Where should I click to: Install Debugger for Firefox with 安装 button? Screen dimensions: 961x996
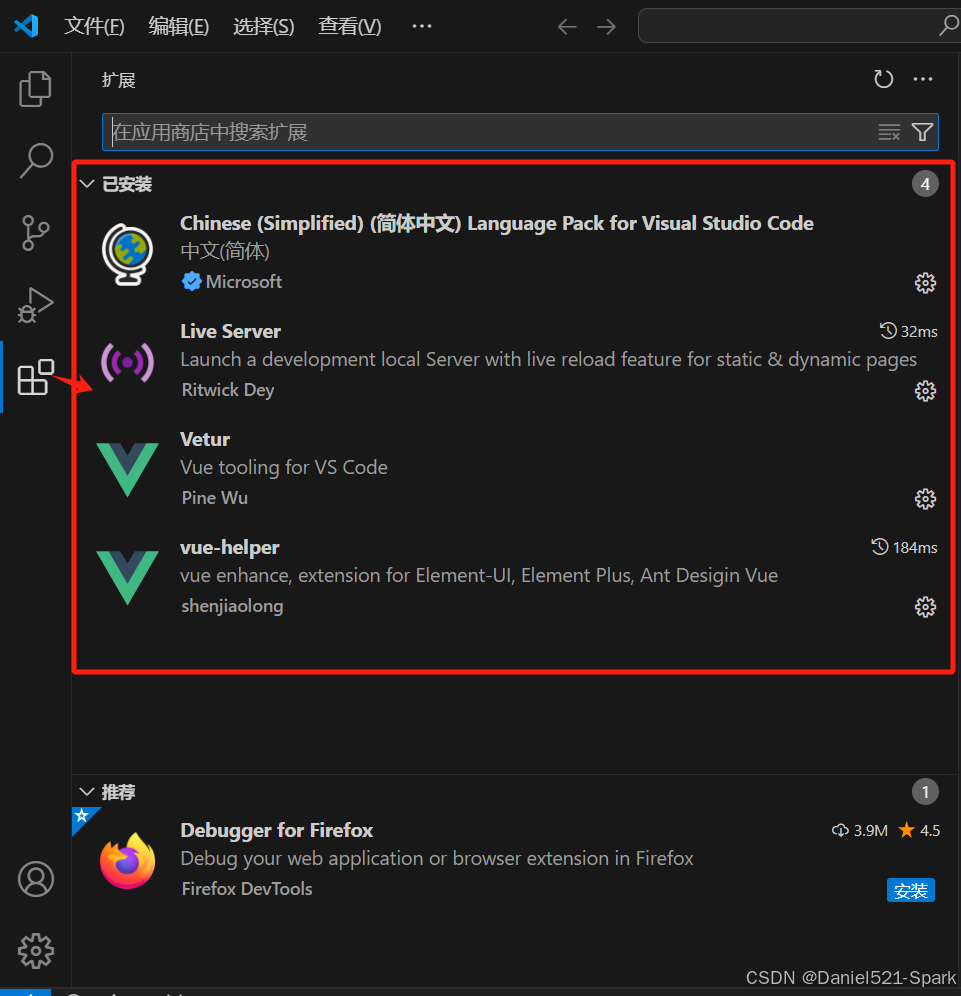click(x=910, y=891)
